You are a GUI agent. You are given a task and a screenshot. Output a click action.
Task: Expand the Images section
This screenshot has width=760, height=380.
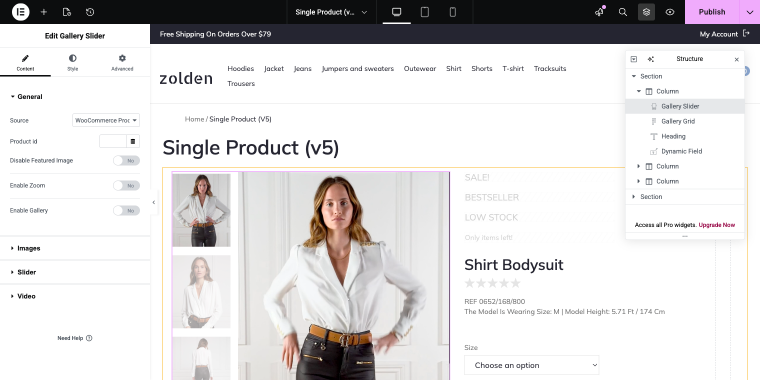(x=75, y=248)
